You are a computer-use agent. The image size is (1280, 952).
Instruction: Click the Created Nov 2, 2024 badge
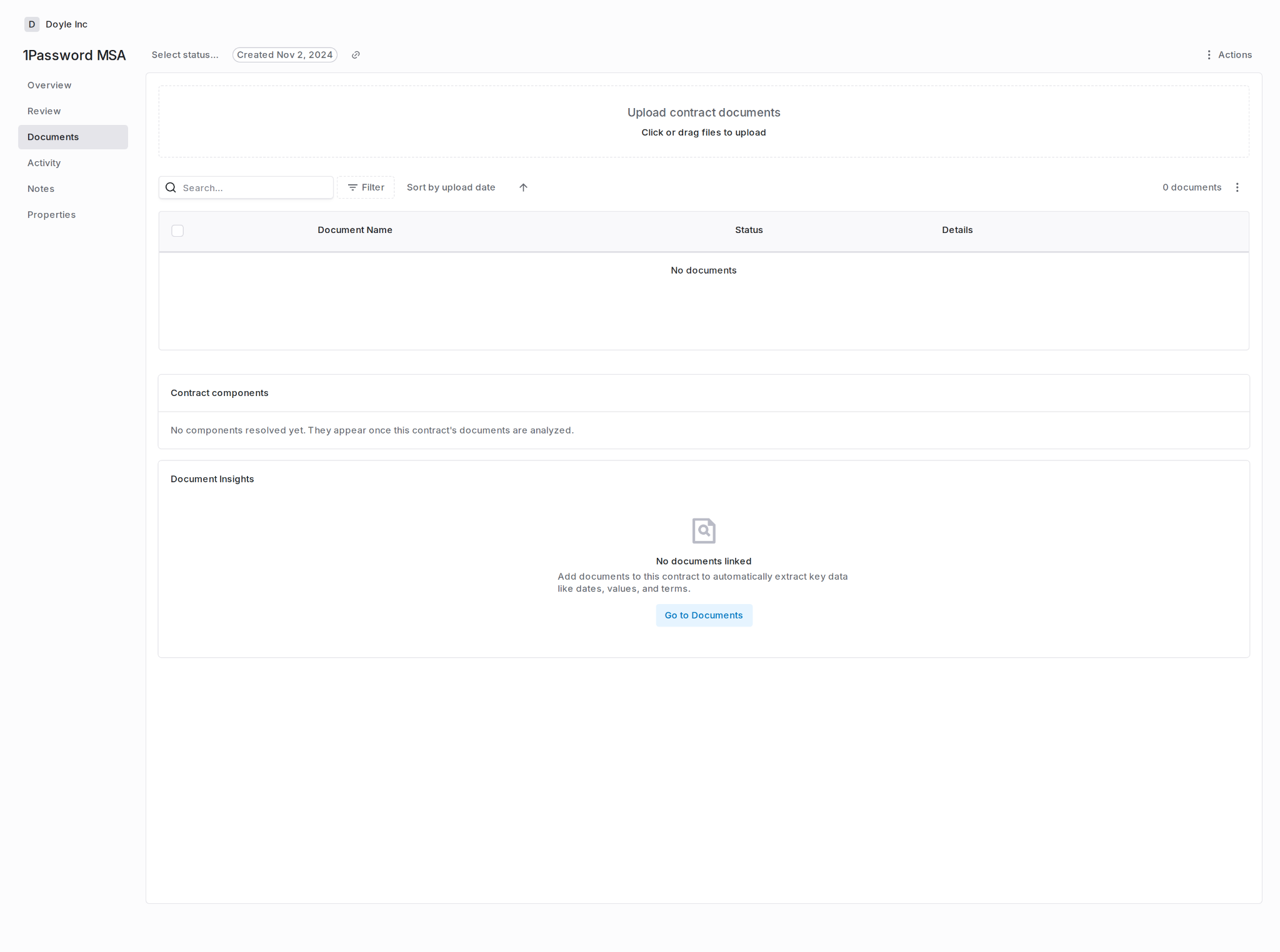coord(285,55)
